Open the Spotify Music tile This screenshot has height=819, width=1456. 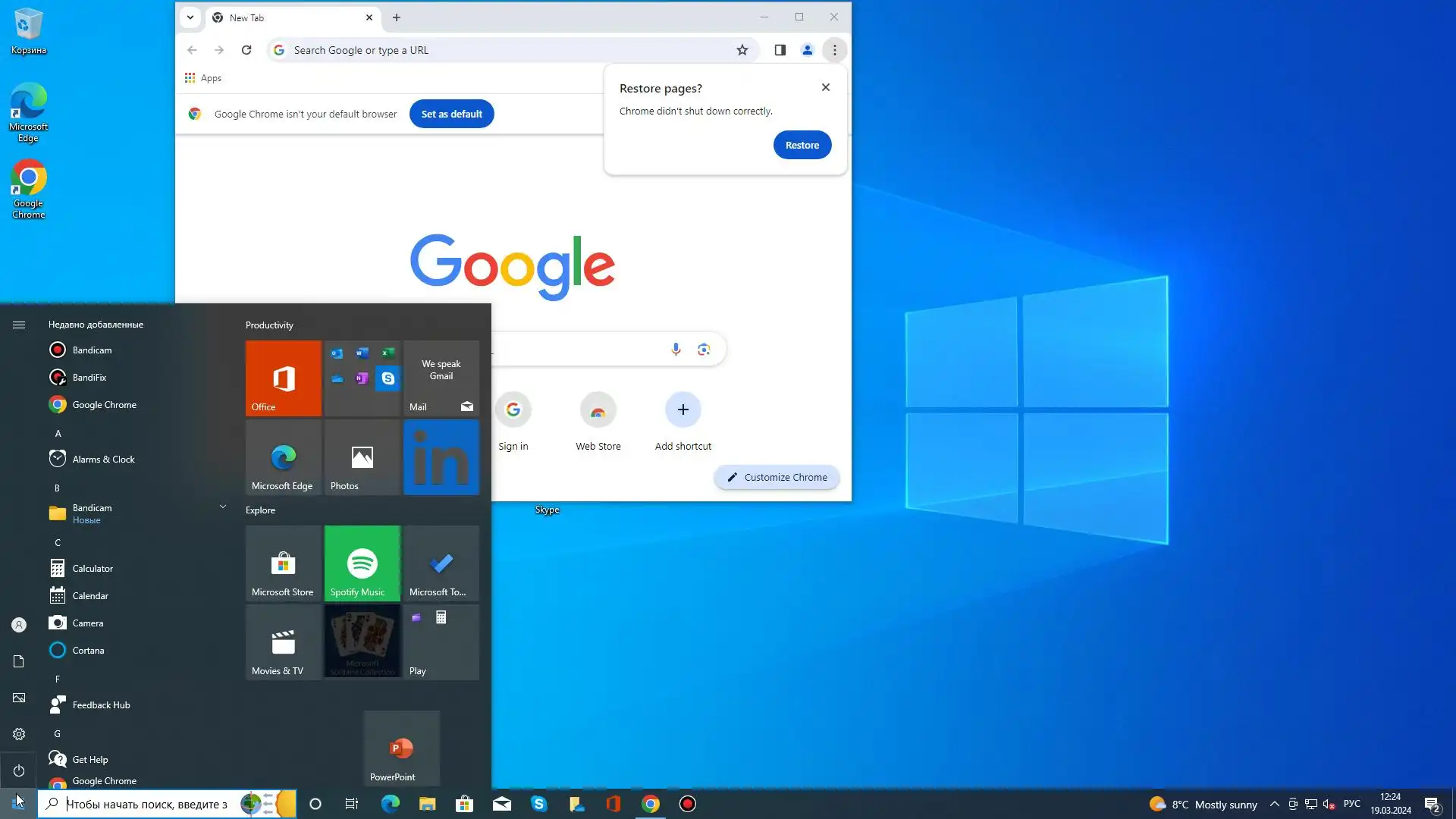tap(362, 563)
